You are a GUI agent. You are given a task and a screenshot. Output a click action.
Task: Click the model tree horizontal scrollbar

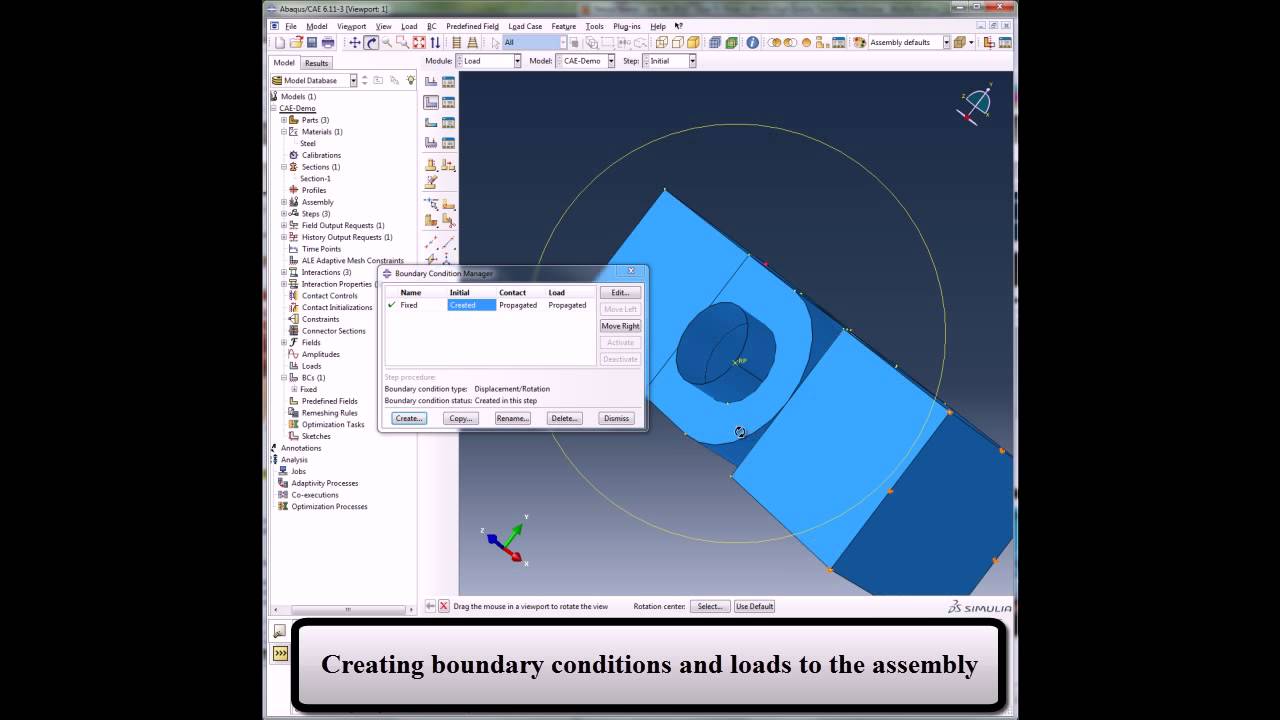coord(346,609)
